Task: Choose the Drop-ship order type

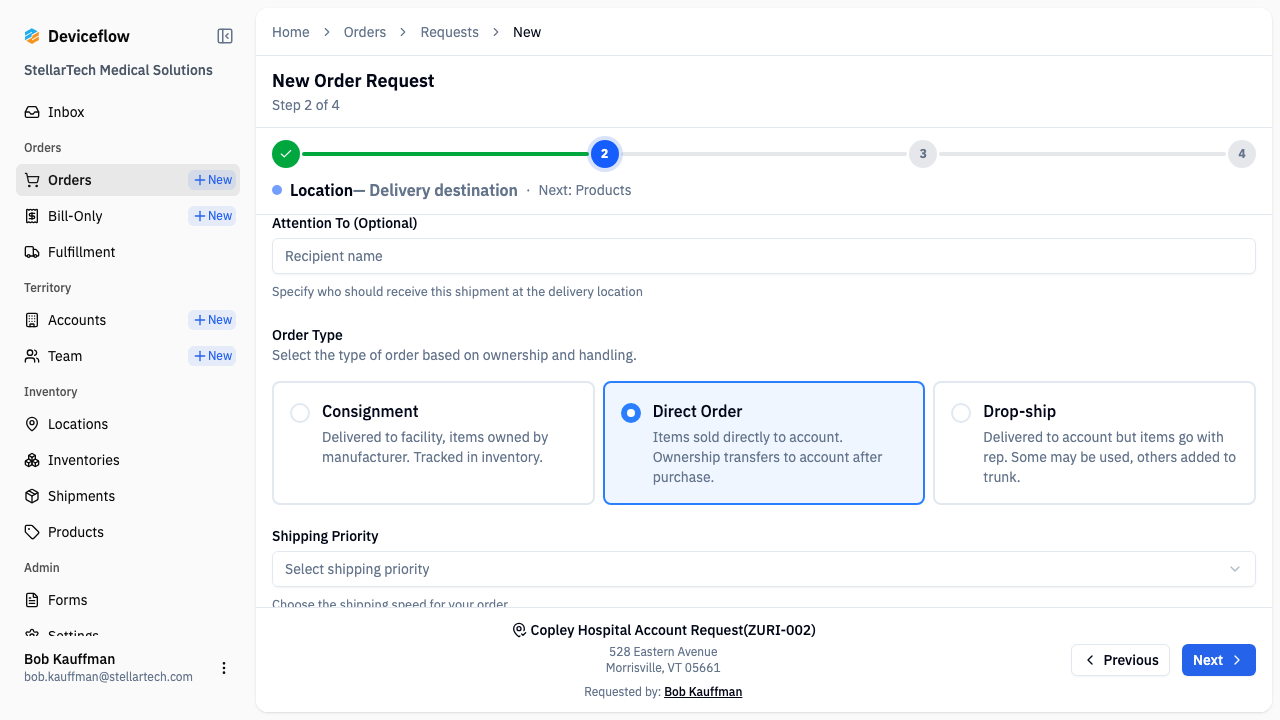Action: tap(1094, 442)
